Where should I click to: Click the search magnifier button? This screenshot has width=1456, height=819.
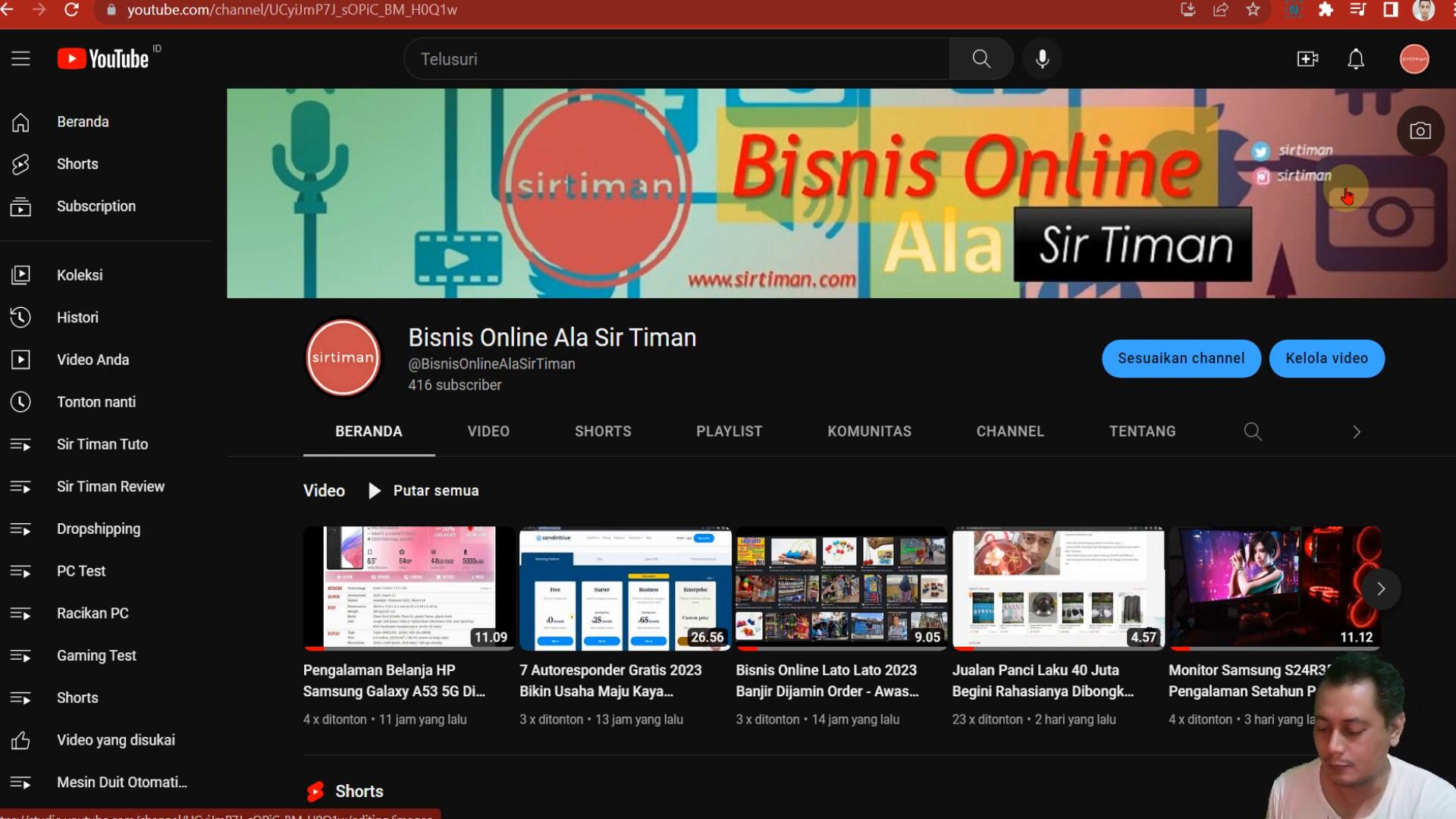(x=981, y=58)
